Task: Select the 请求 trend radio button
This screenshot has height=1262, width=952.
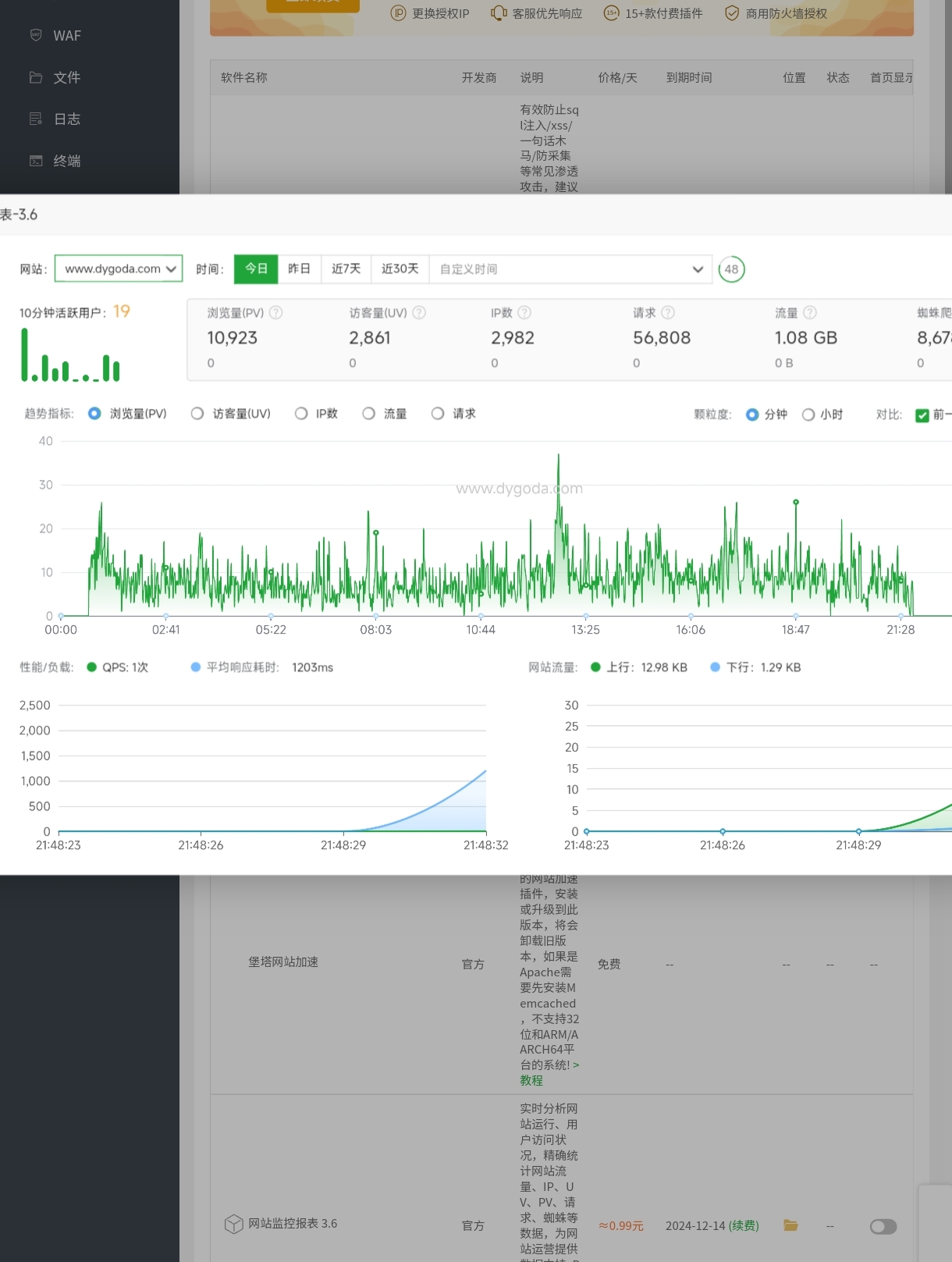Action: 438,414
